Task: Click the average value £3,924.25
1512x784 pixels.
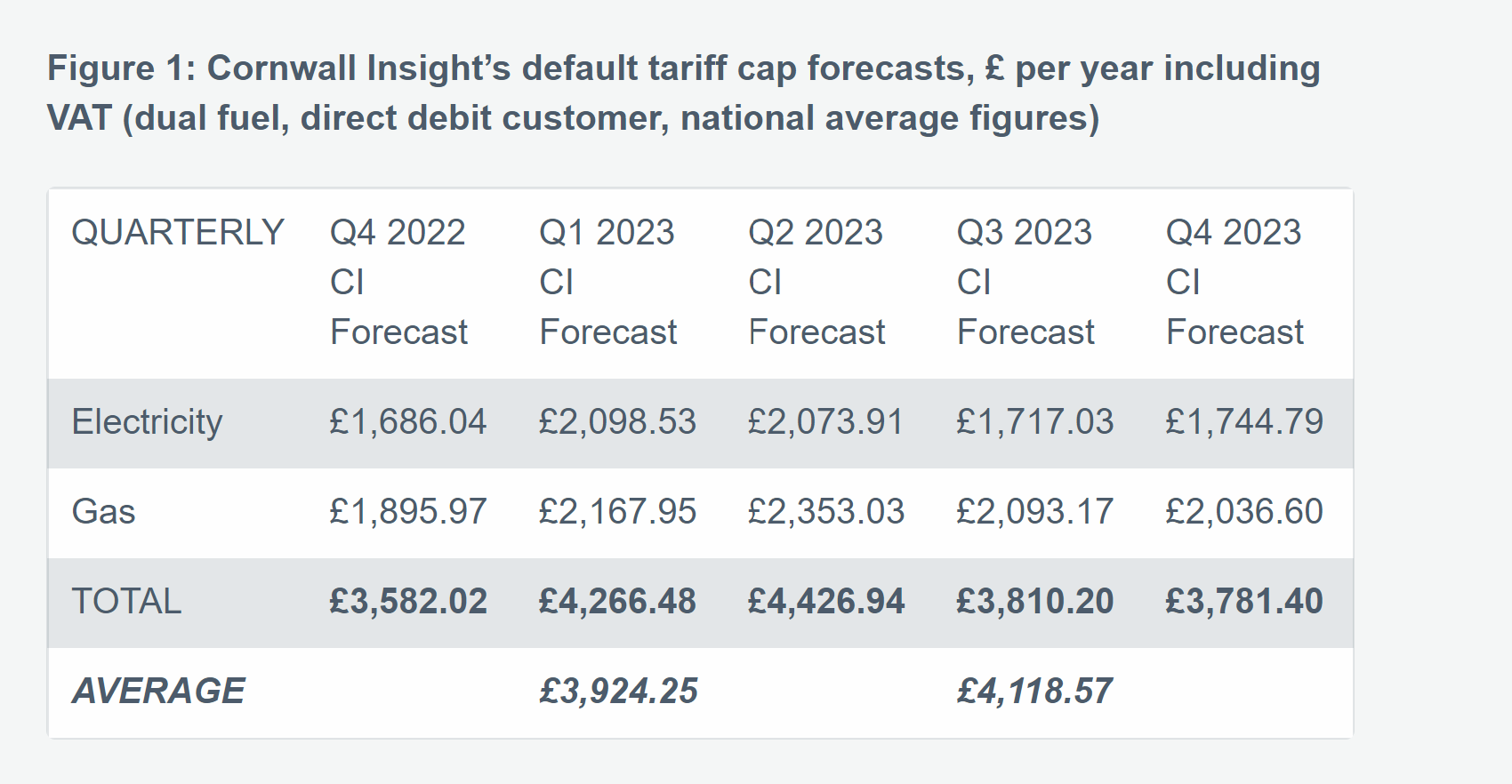Action: pyautogui.click(x=618, y=692)
